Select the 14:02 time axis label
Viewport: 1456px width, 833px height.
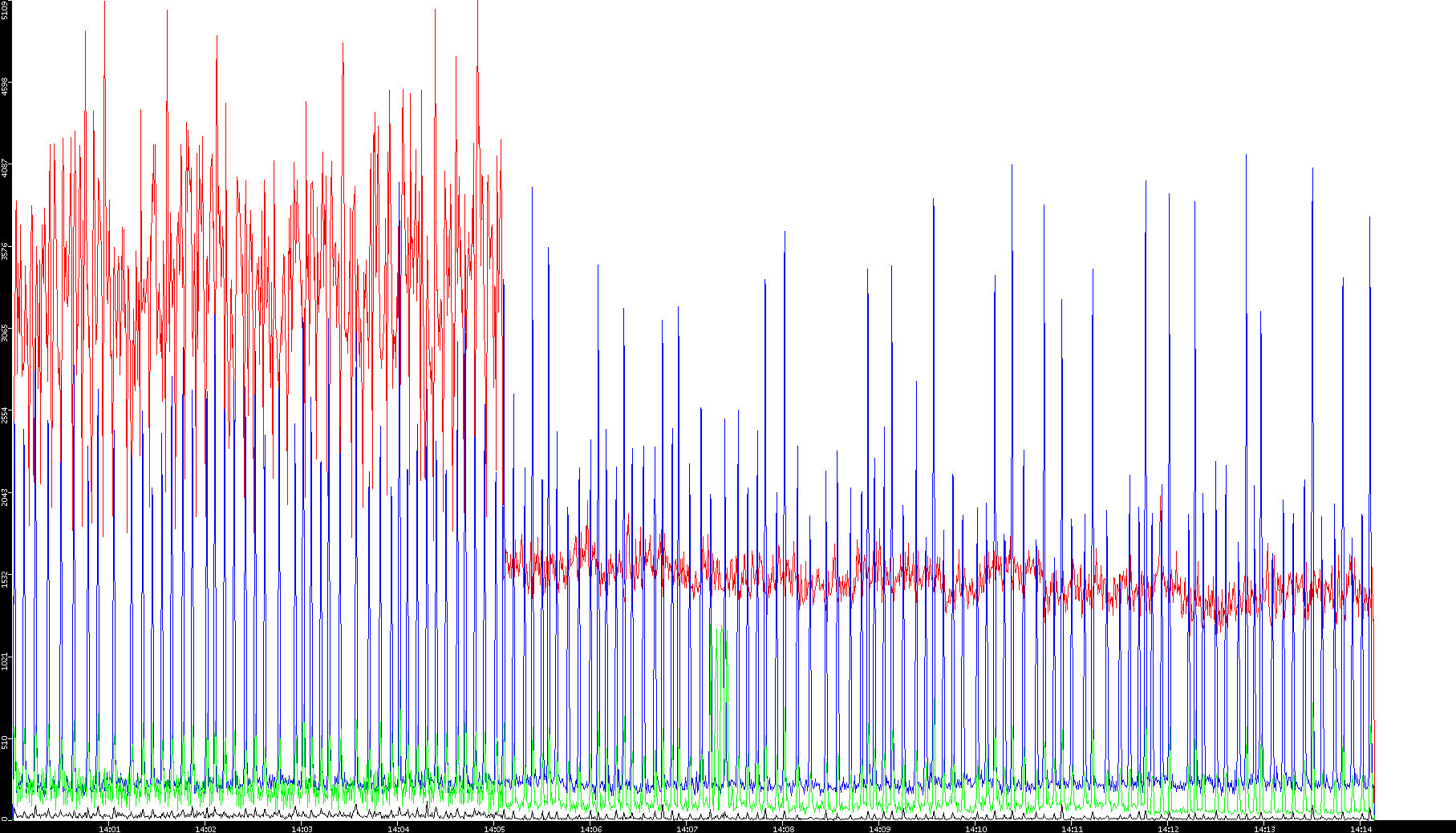point(205,829)
